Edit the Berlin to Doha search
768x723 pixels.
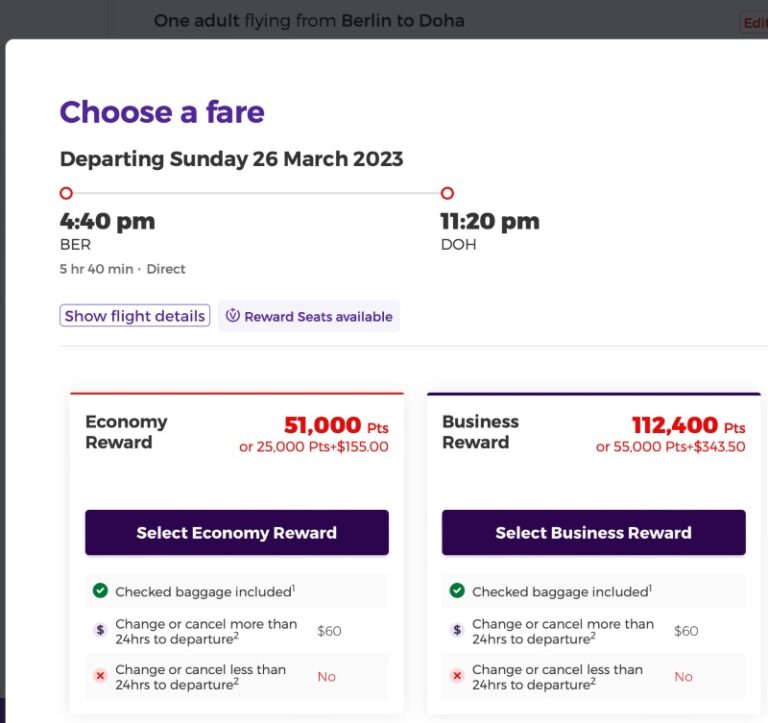(x=754, y=23)
